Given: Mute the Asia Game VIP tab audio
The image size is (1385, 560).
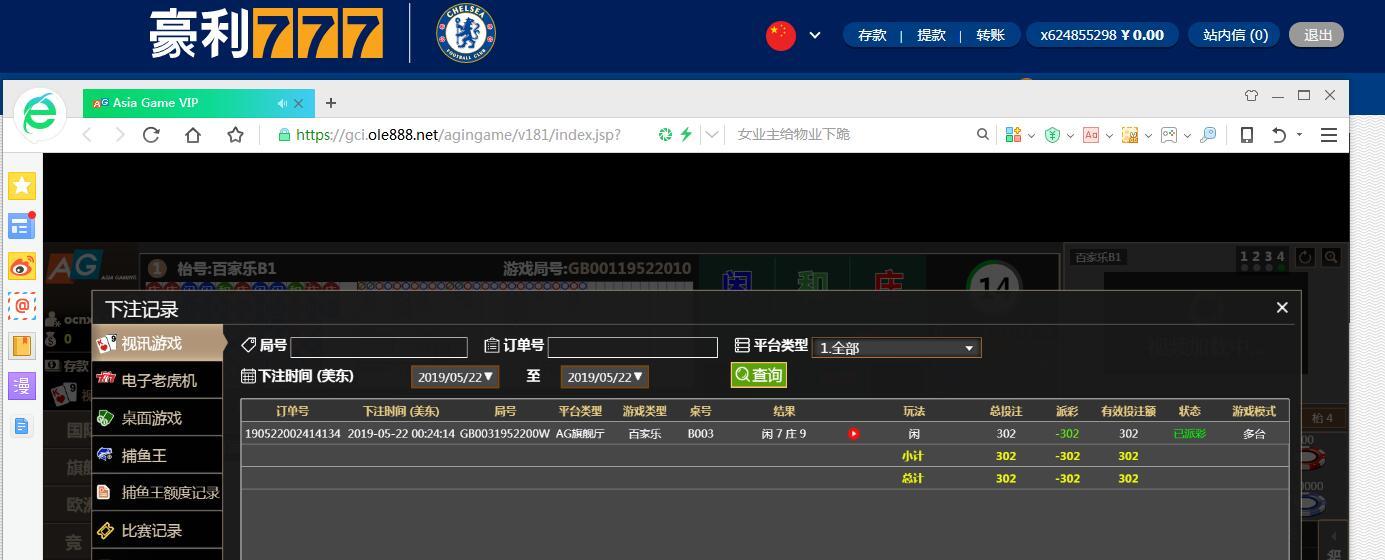Looking at the screenshot, I should click(282, 103).
